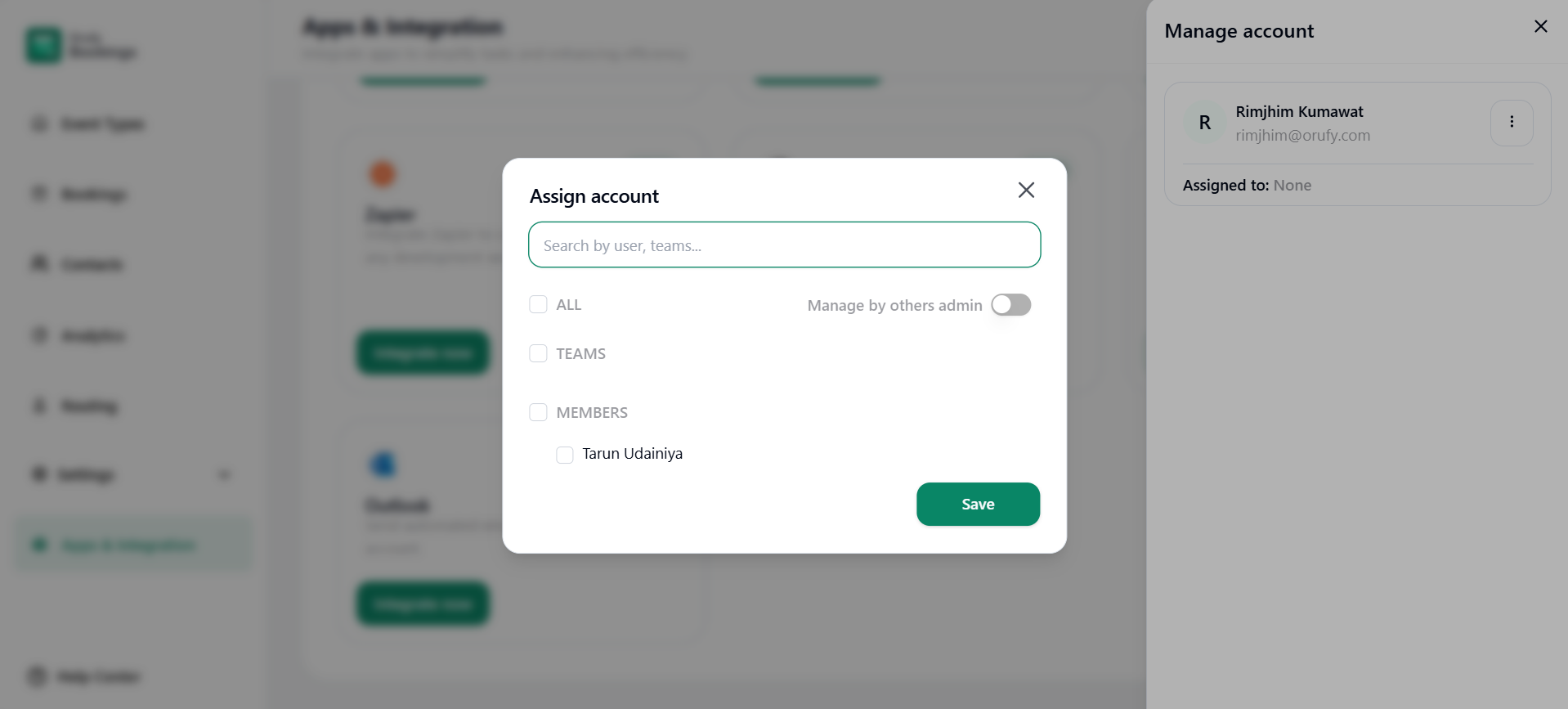Focus the Search by user, teams field
This screenshot has width=1568, height=709.
point(784,245)
